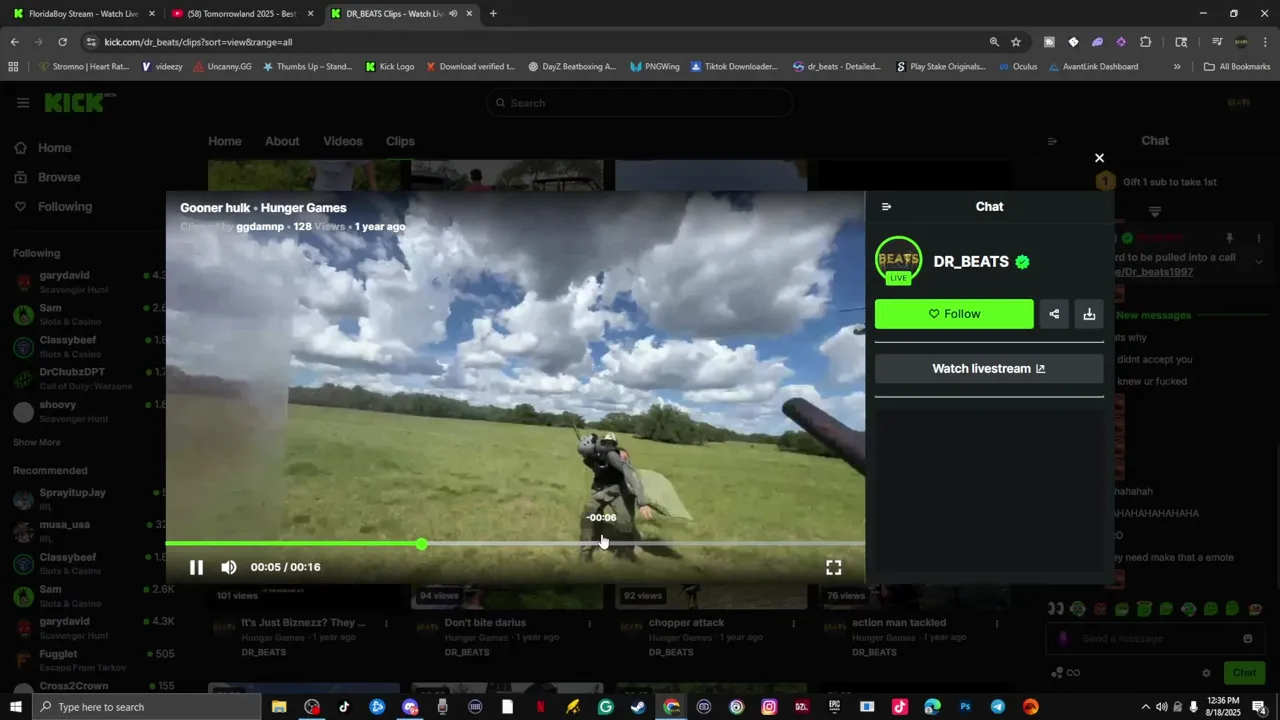This screenshot has width=1280, height=720.
Task: Open Browse in the left sidebar
Action: pos(59,177)
